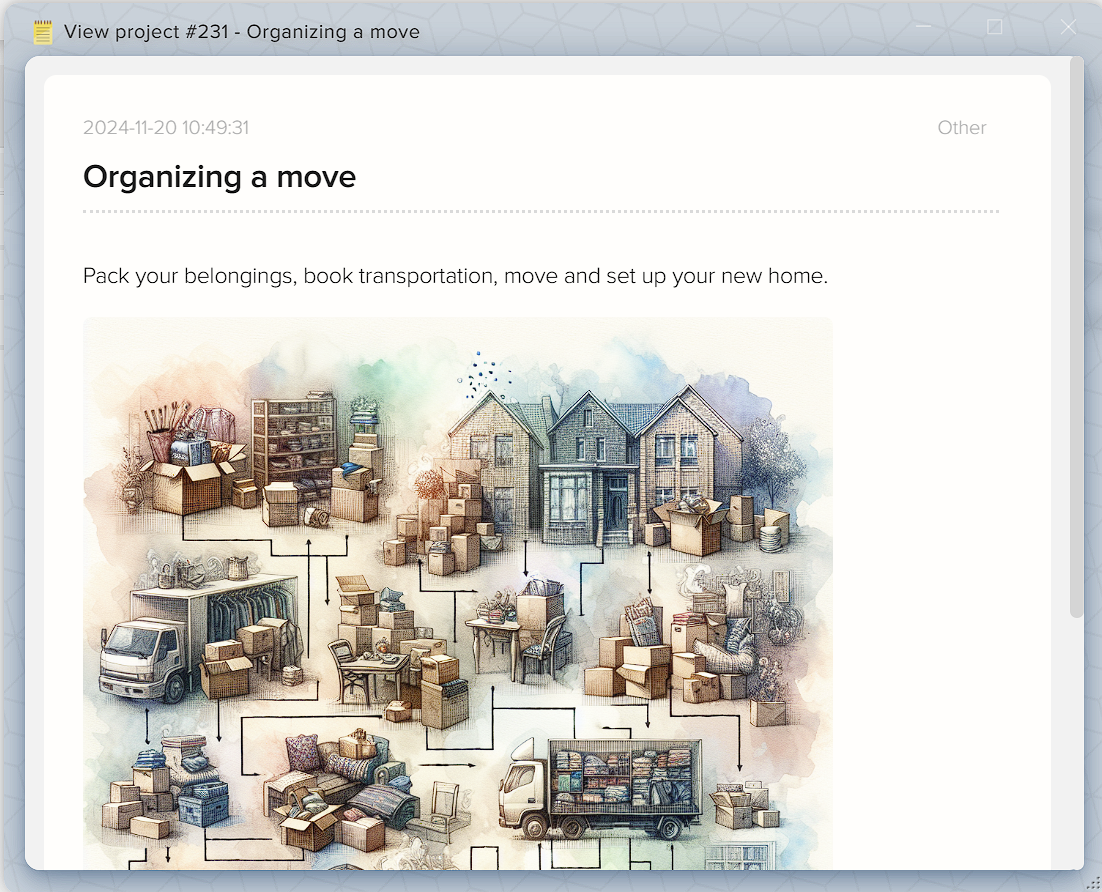Image resolution: width=1102 pixels, height=892 pixels.
Task: Click the description text starting 'Pack your belongings'
Action: [455, 276]
